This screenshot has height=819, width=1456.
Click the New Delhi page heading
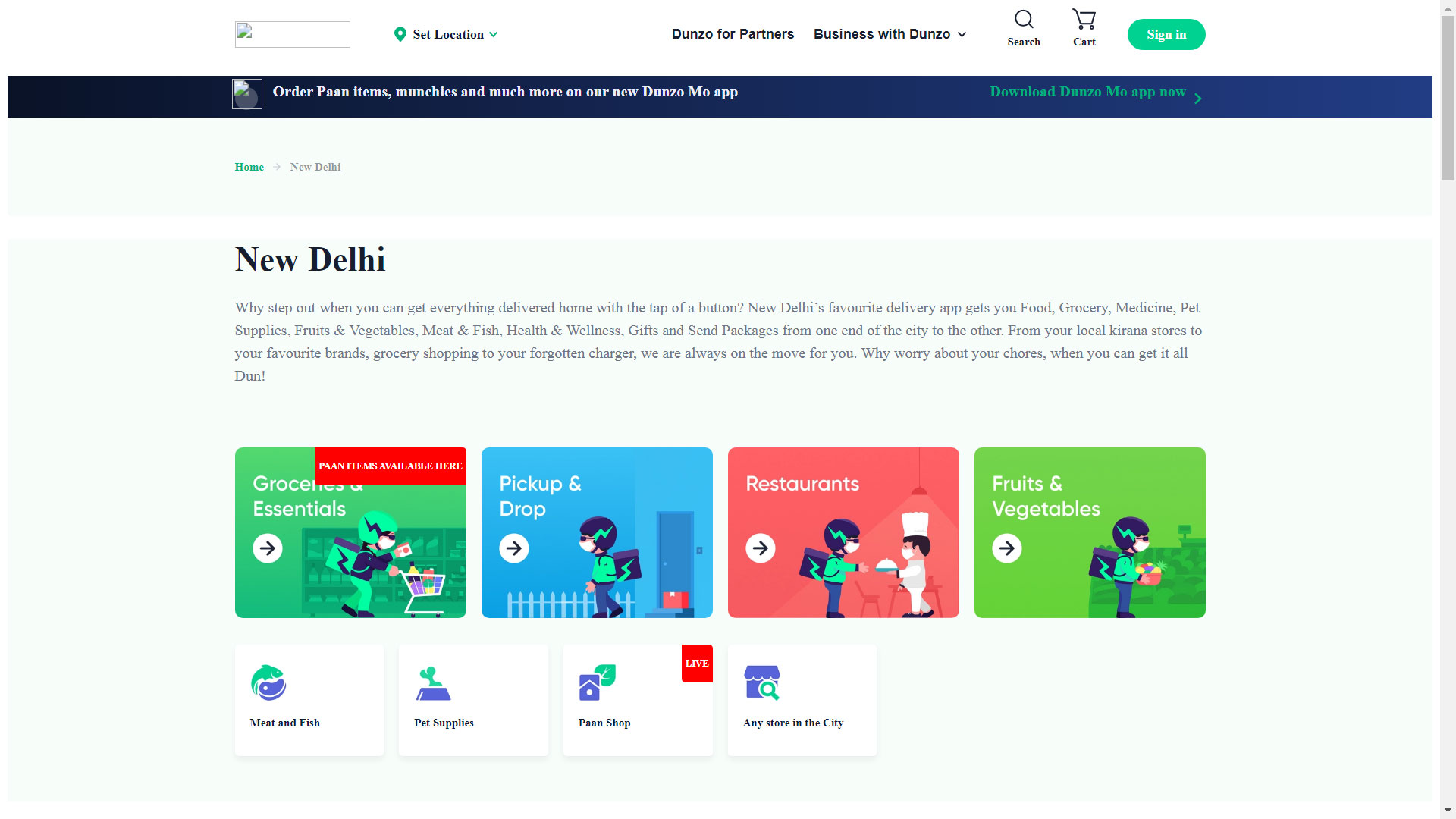(x=310, y=259)
